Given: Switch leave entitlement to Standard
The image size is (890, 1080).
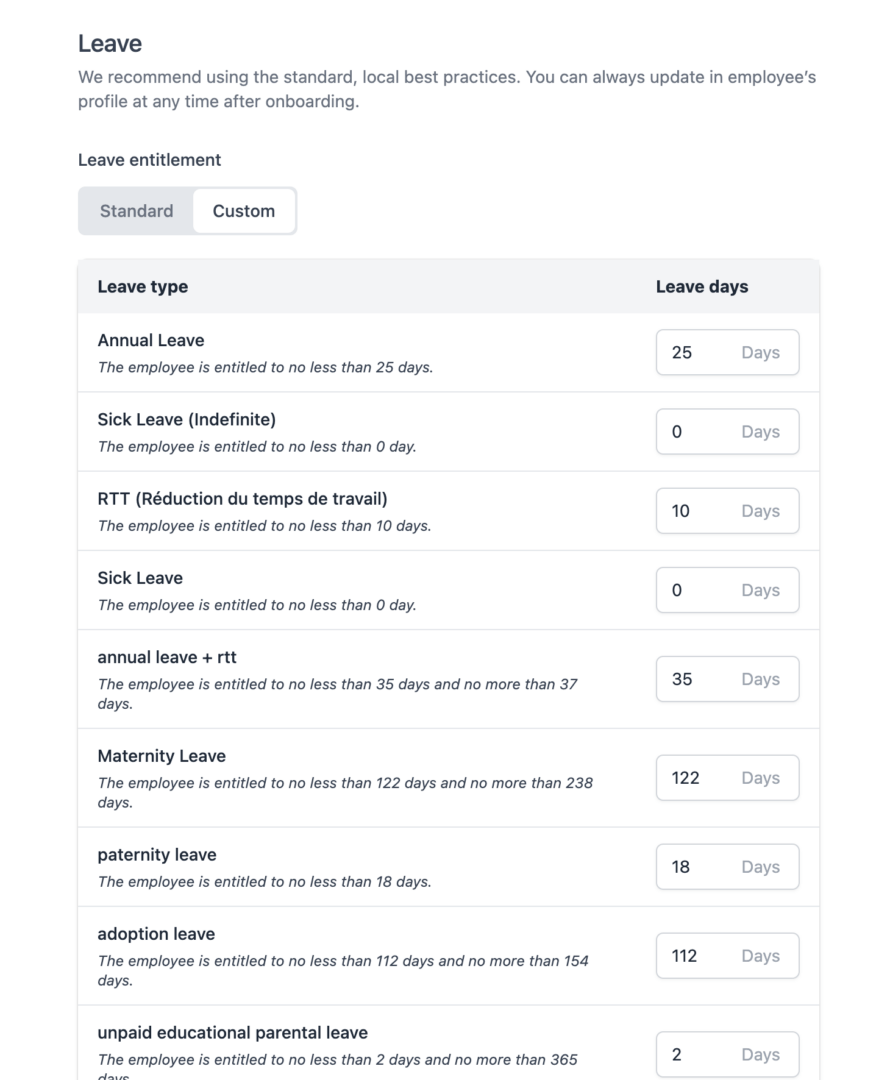Looking at the screenshot, I should [x=136, y=211].
